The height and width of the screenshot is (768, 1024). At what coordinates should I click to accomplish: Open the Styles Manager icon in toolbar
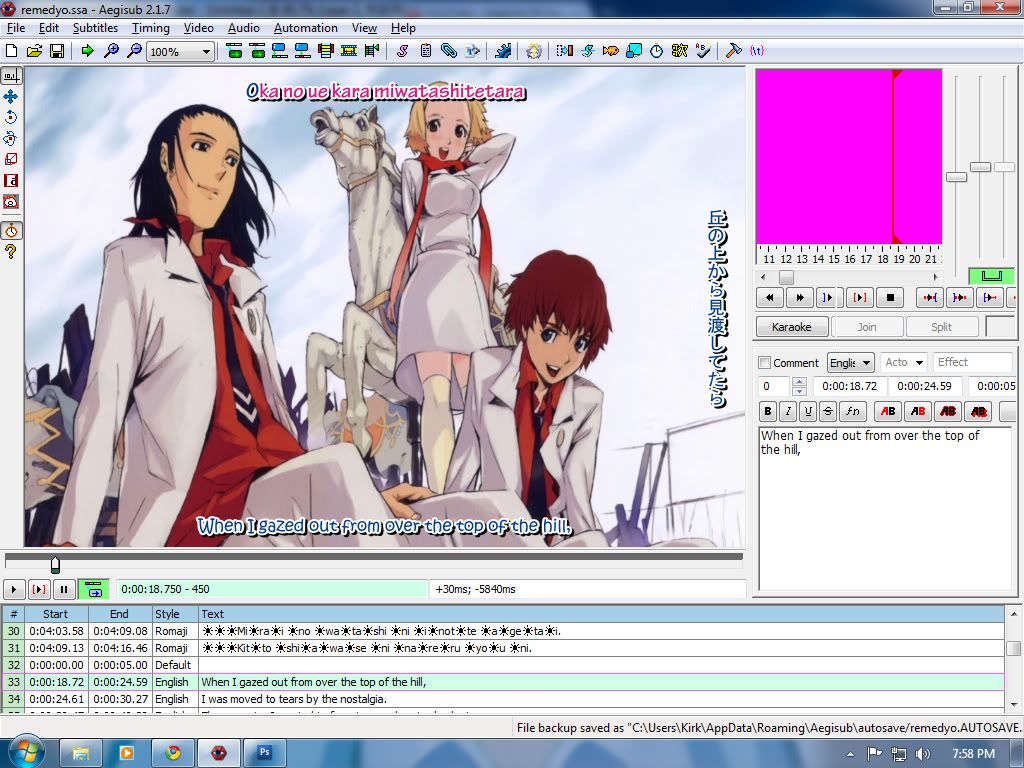[403, 51]
